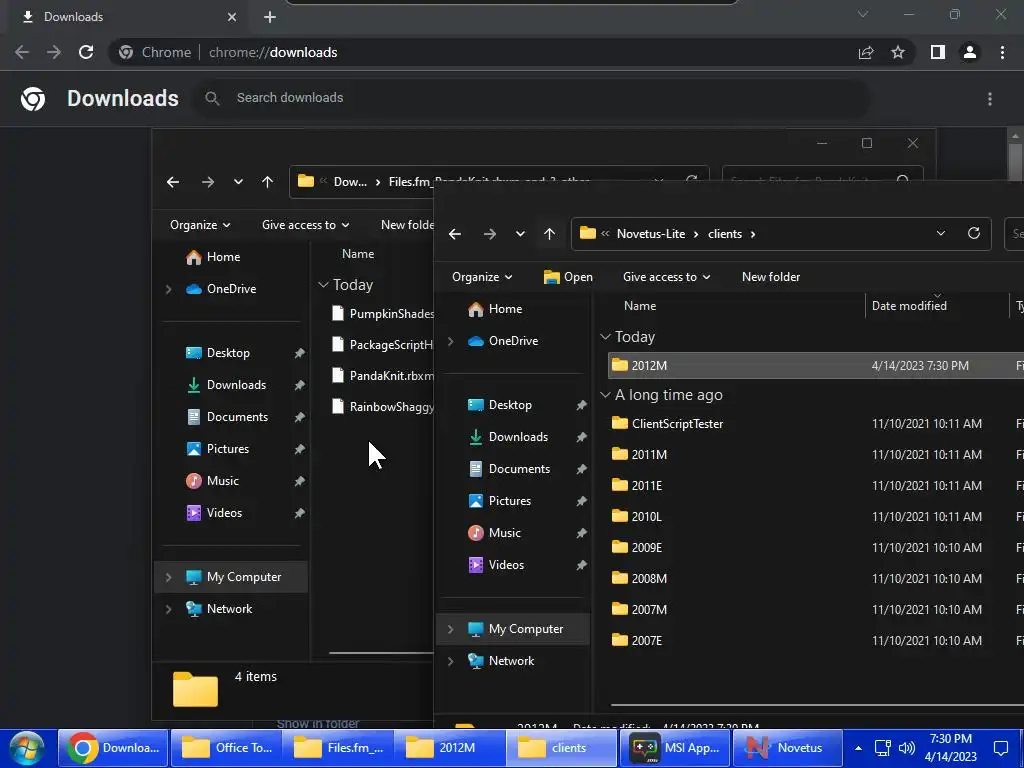Refresh the clients folder view
This screenshot has width=1024, height=768.
pos(974,233)
